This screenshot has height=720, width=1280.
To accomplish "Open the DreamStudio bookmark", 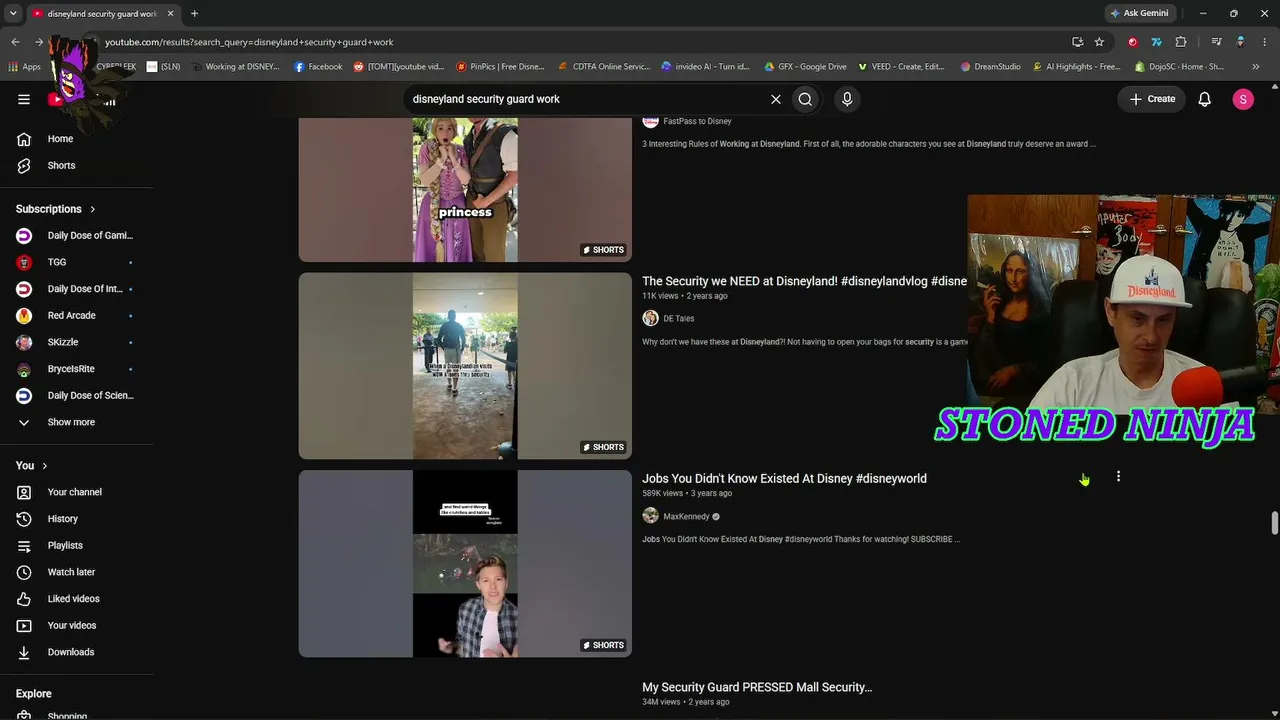I will coord(990,67).
